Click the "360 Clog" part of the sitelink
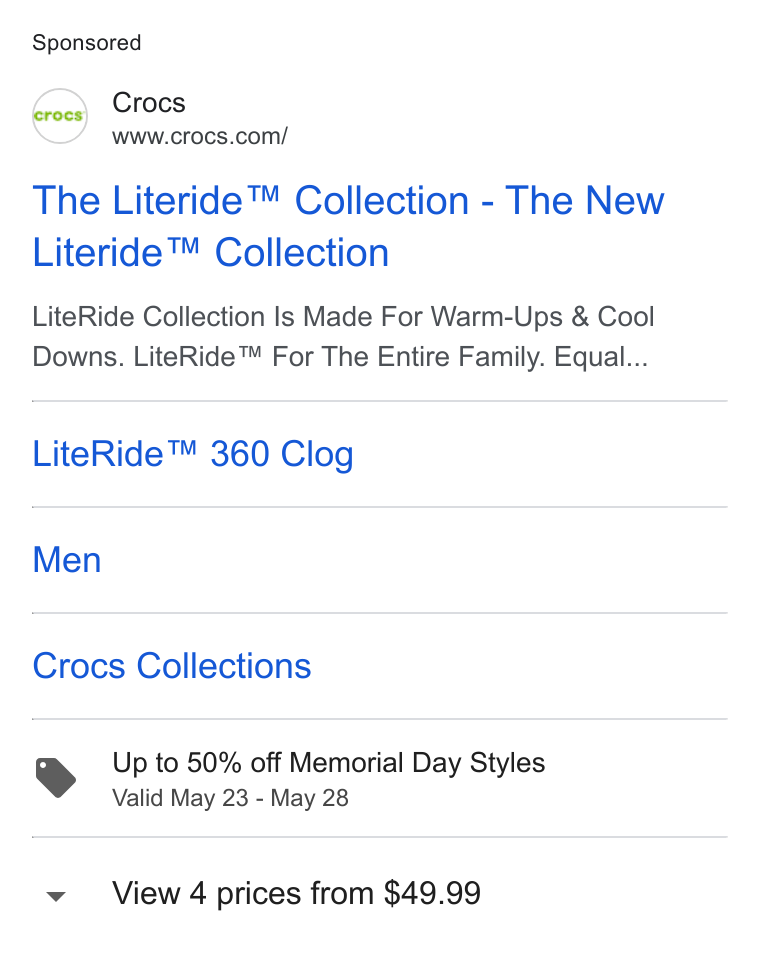 click(282, 454)
